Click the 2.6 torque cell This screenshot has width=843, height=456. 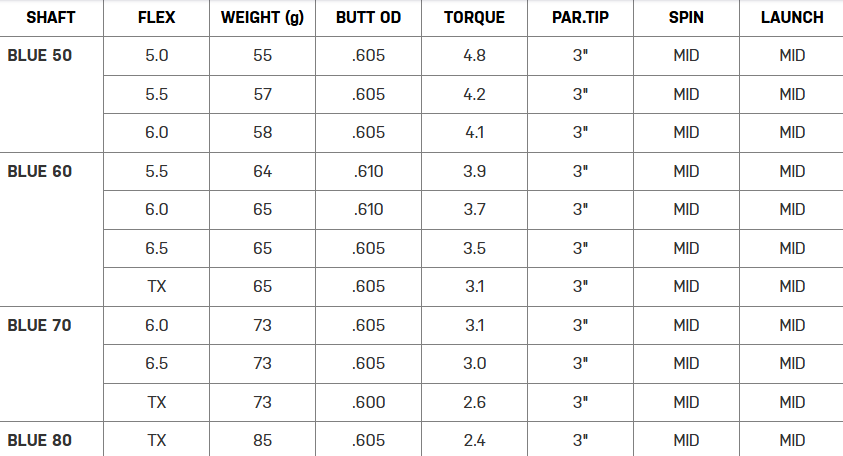474,402
